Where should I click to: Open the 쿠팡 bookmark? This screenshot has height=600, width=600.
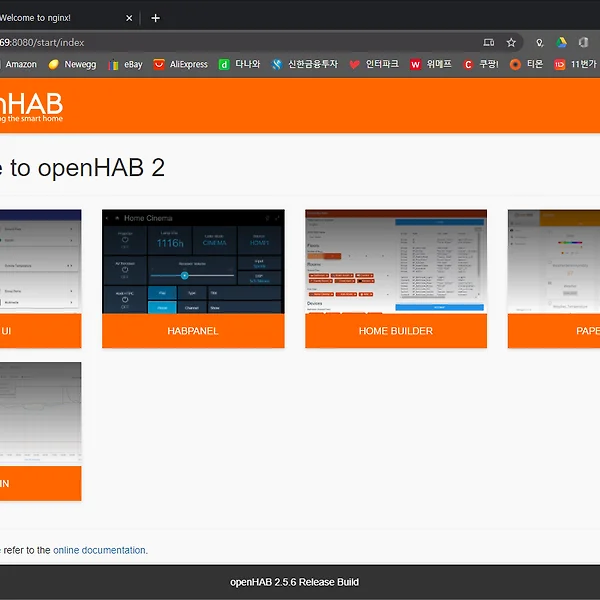coord(481,64)
